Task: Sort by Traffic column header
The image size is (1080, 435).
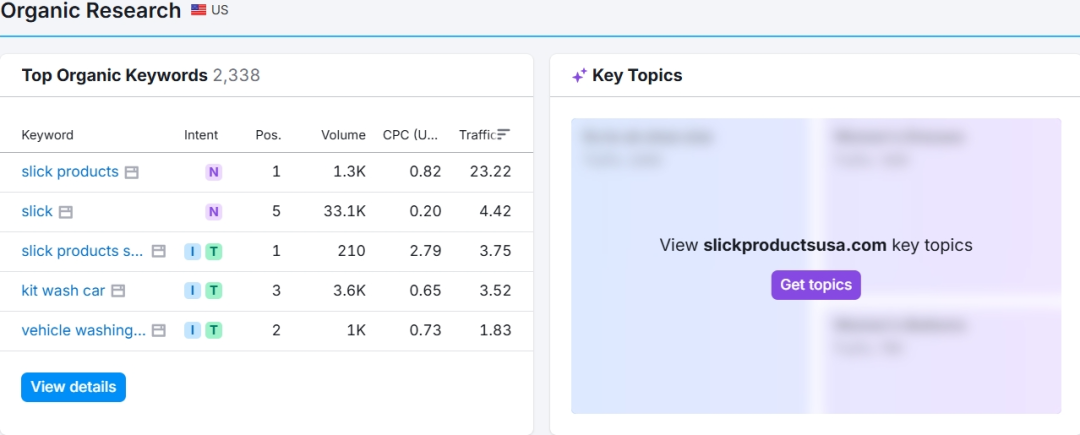Action: click(478, 135)
